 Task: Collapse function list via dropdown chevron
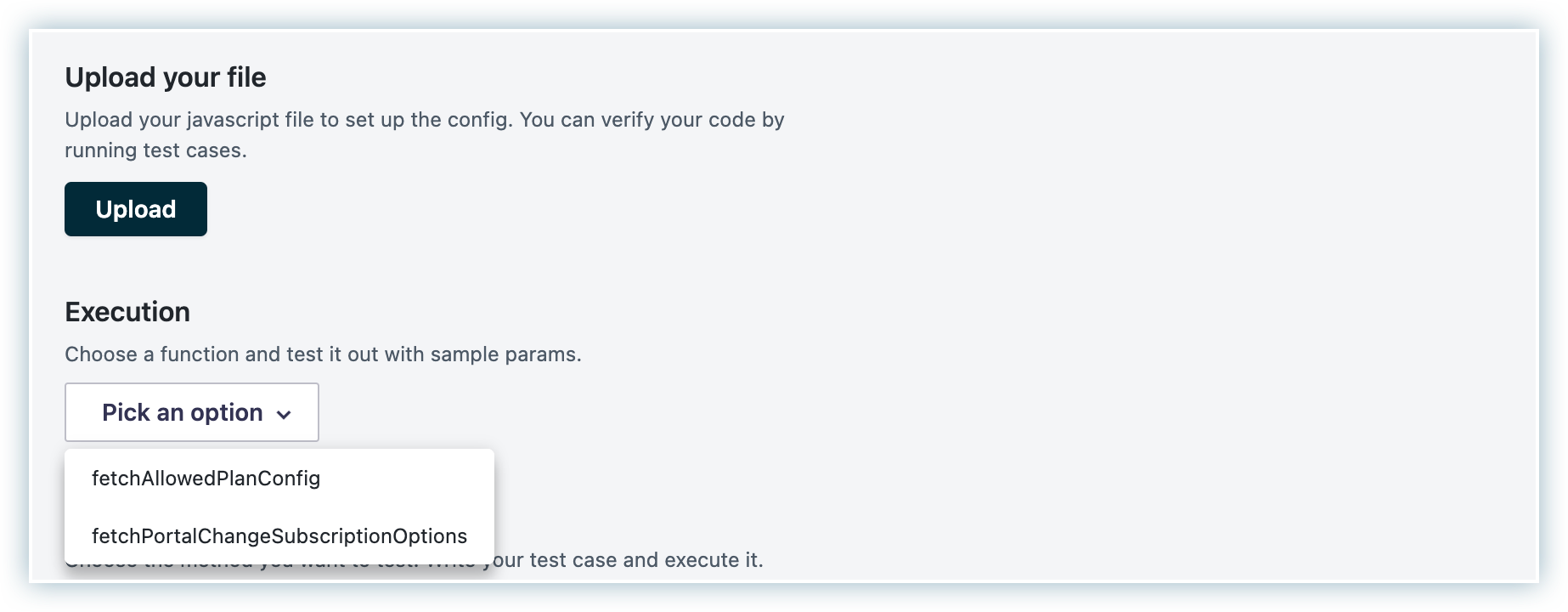(x=284, y=415)
